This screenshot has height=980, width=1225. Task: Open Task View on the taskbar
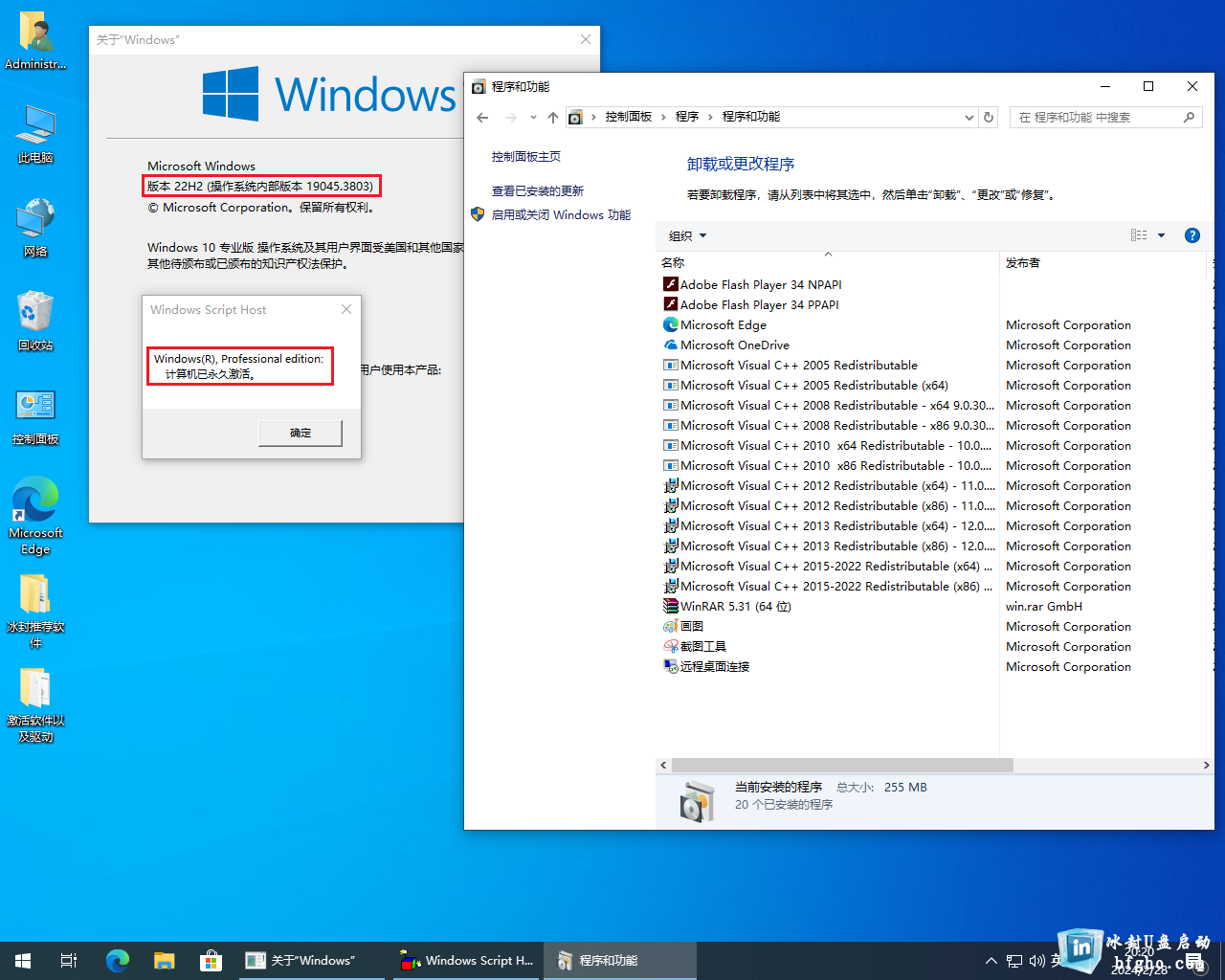click(x=69, y=960)
